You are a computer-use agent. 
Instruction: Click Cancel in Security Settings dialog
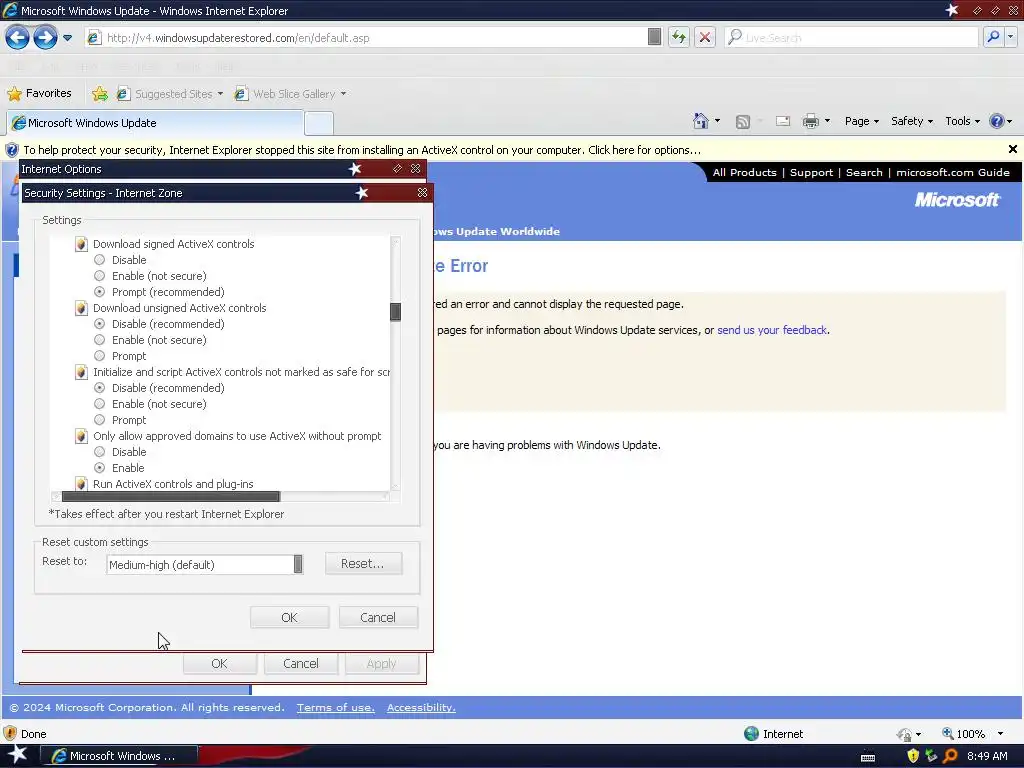[x=378, y=617]
